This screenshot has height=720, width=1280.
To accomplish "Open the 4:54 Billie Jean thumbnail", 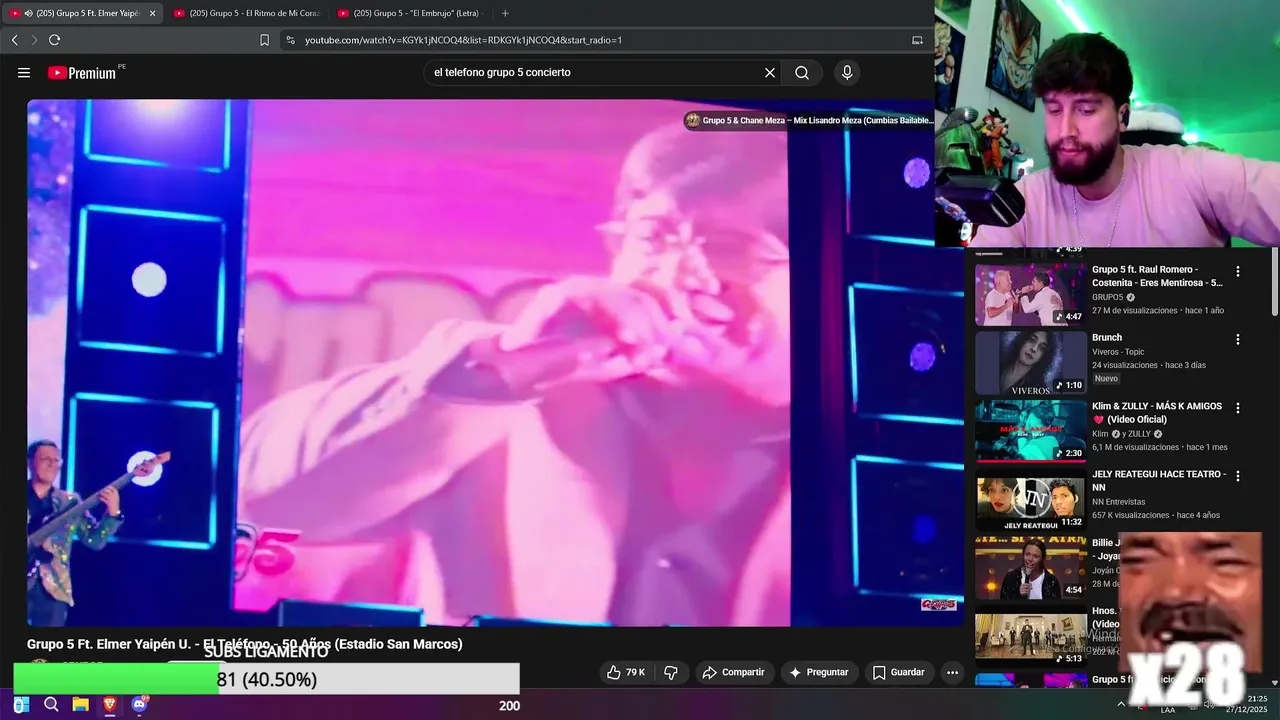I will coord(1030,567).
